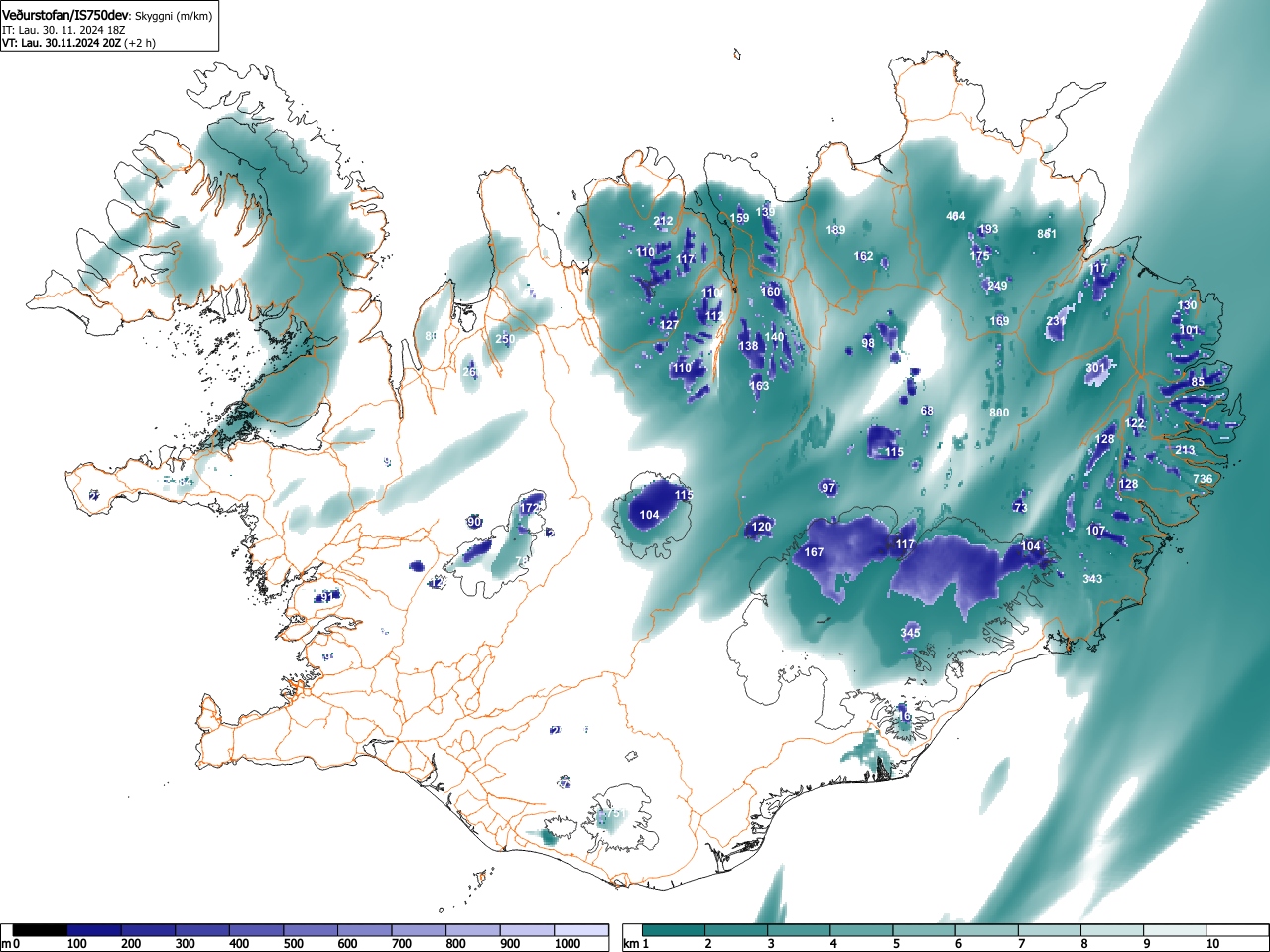
Task: Click the visibility value '301'
Action: (x=1095, y=368)
